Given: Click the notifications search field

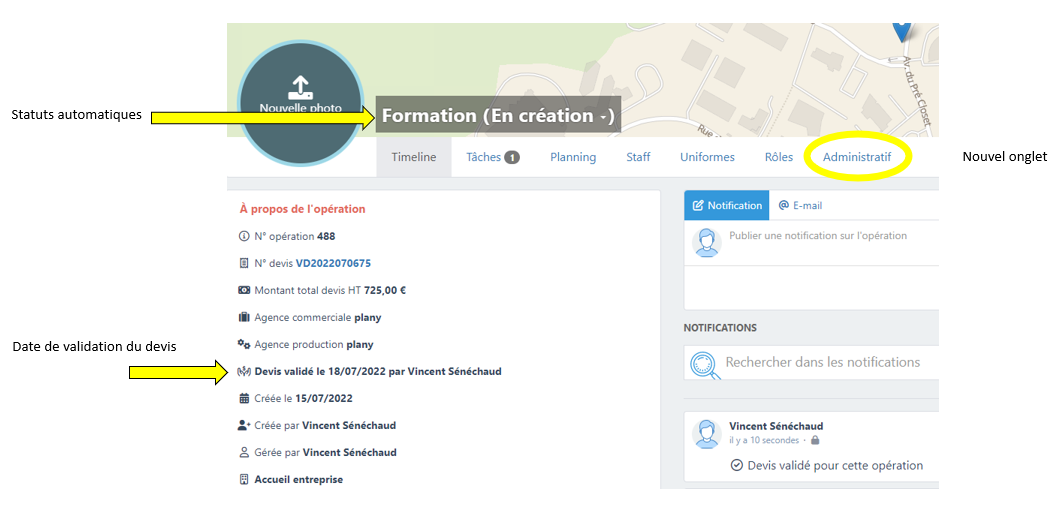Looking at the screenshot, I should pyautogui.click(x=822, y=362).
